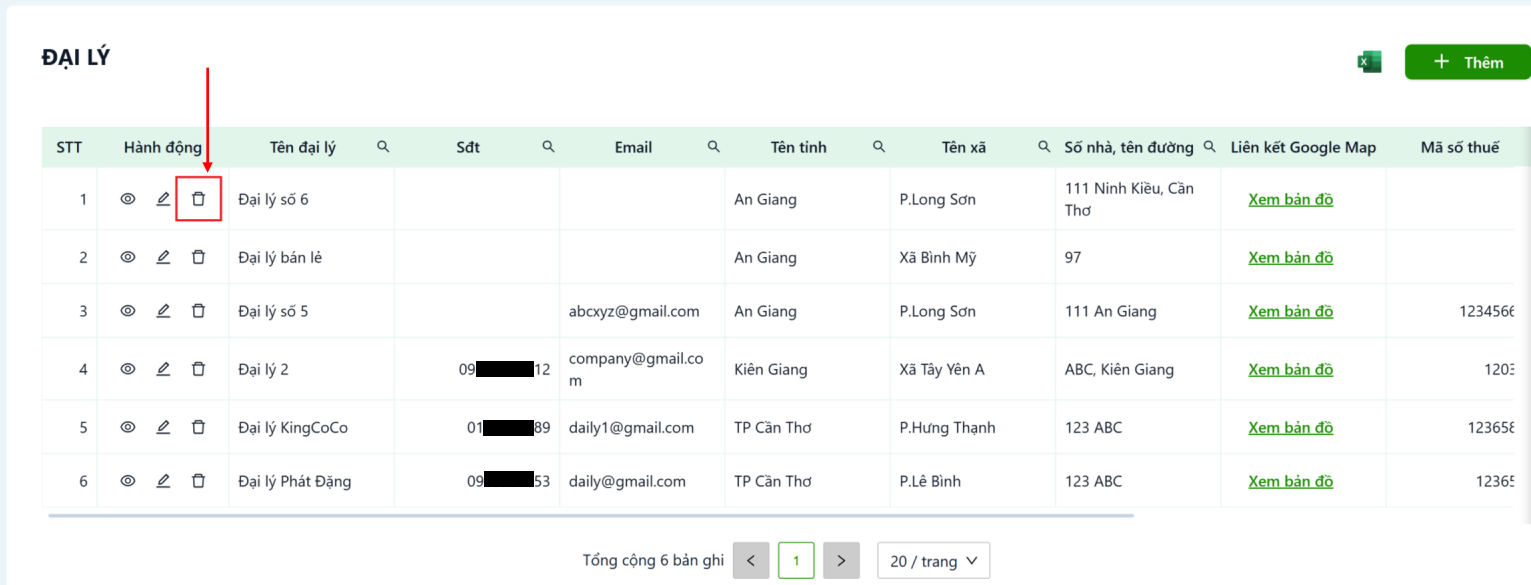Delete the Đại lý số 5 row
This screenshot has height=585, width=1531.
click(198, 311)
